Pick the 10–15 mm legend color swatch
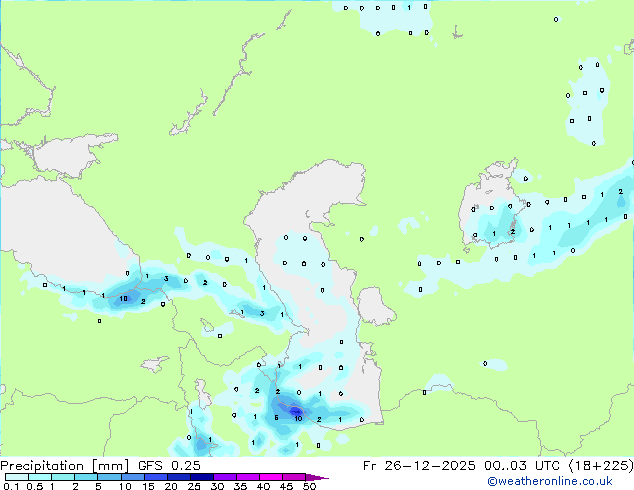The height and width of the screenshot is (490, 634). point(133,477)
